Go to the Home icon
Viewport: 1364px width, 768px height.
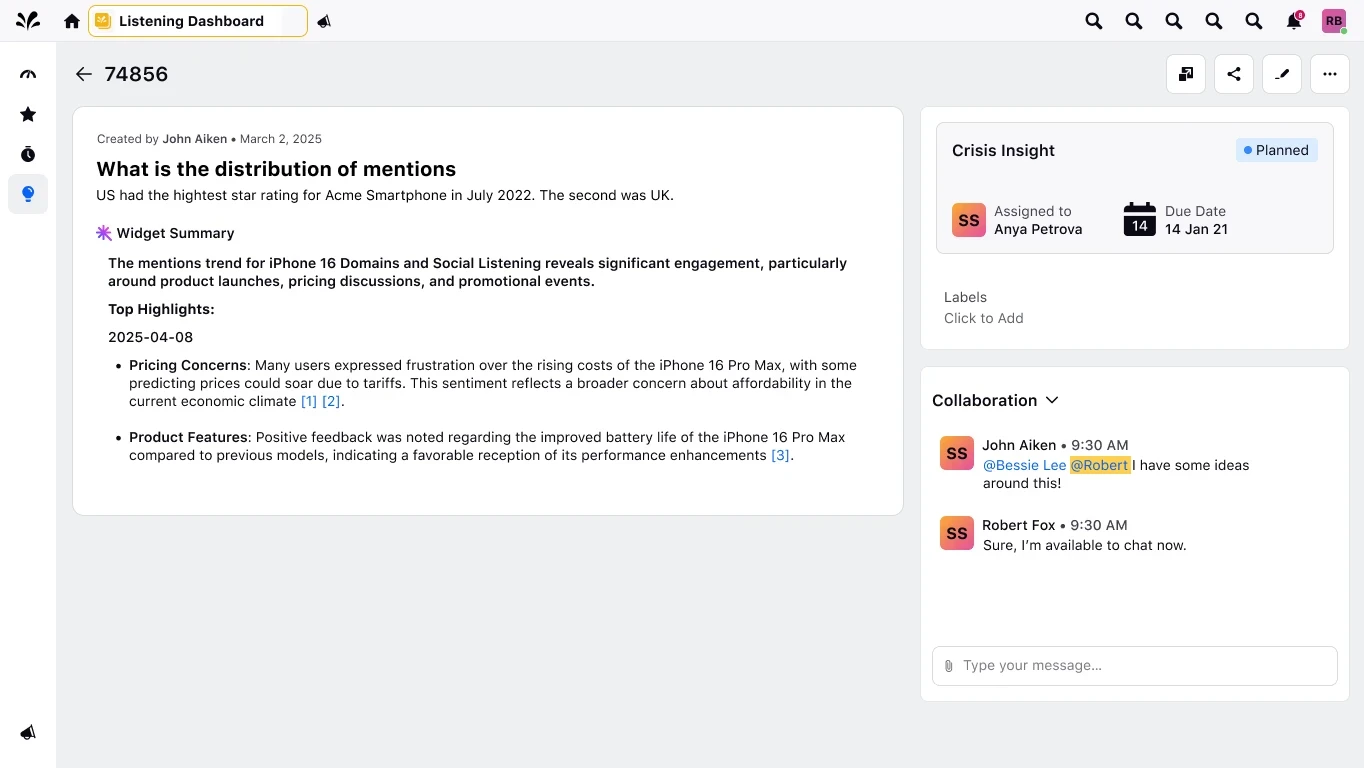pos(72,21)
